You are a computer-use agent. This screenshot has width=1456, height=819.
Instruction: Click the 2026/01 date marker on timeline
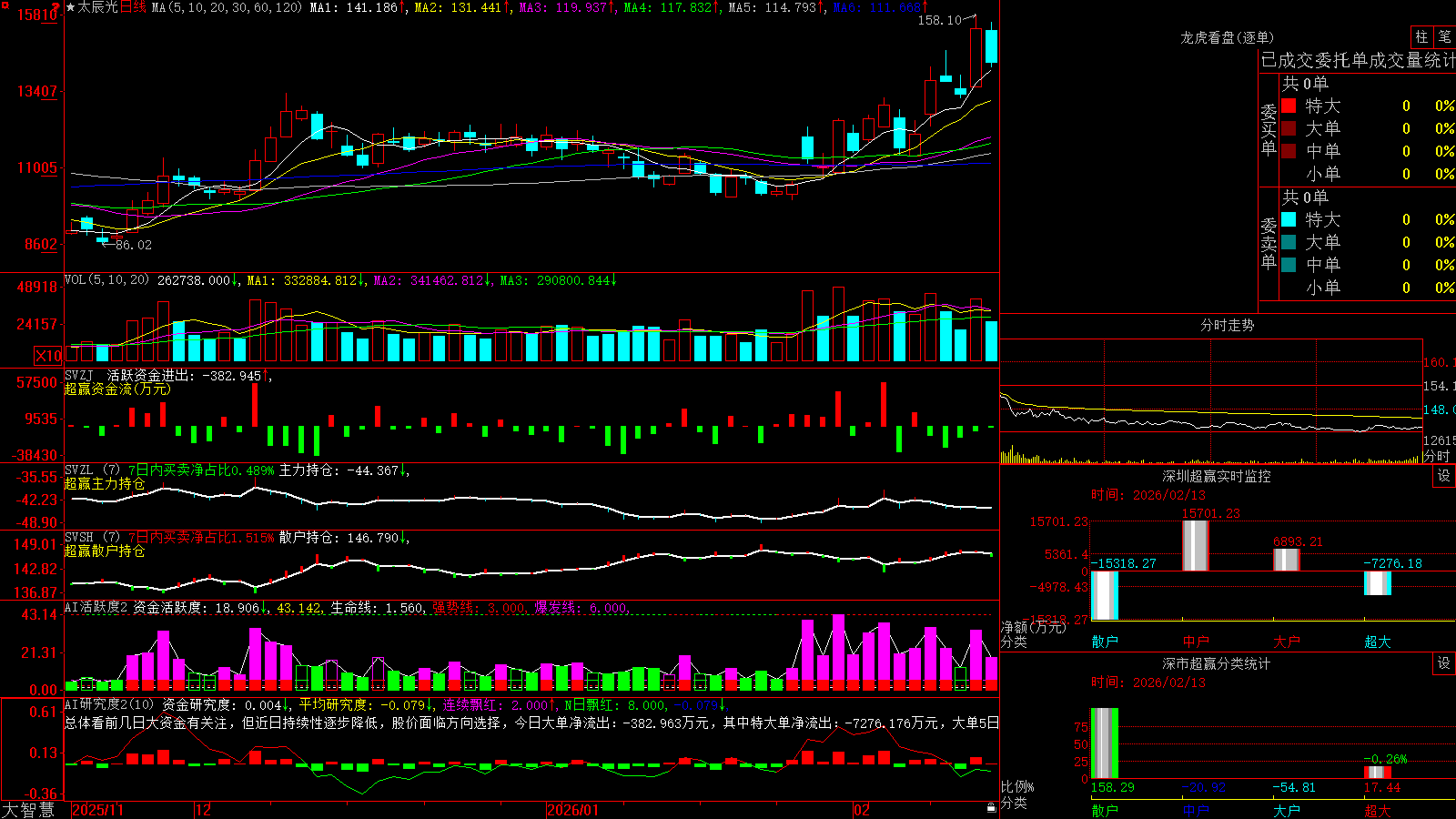coord(573,810)
